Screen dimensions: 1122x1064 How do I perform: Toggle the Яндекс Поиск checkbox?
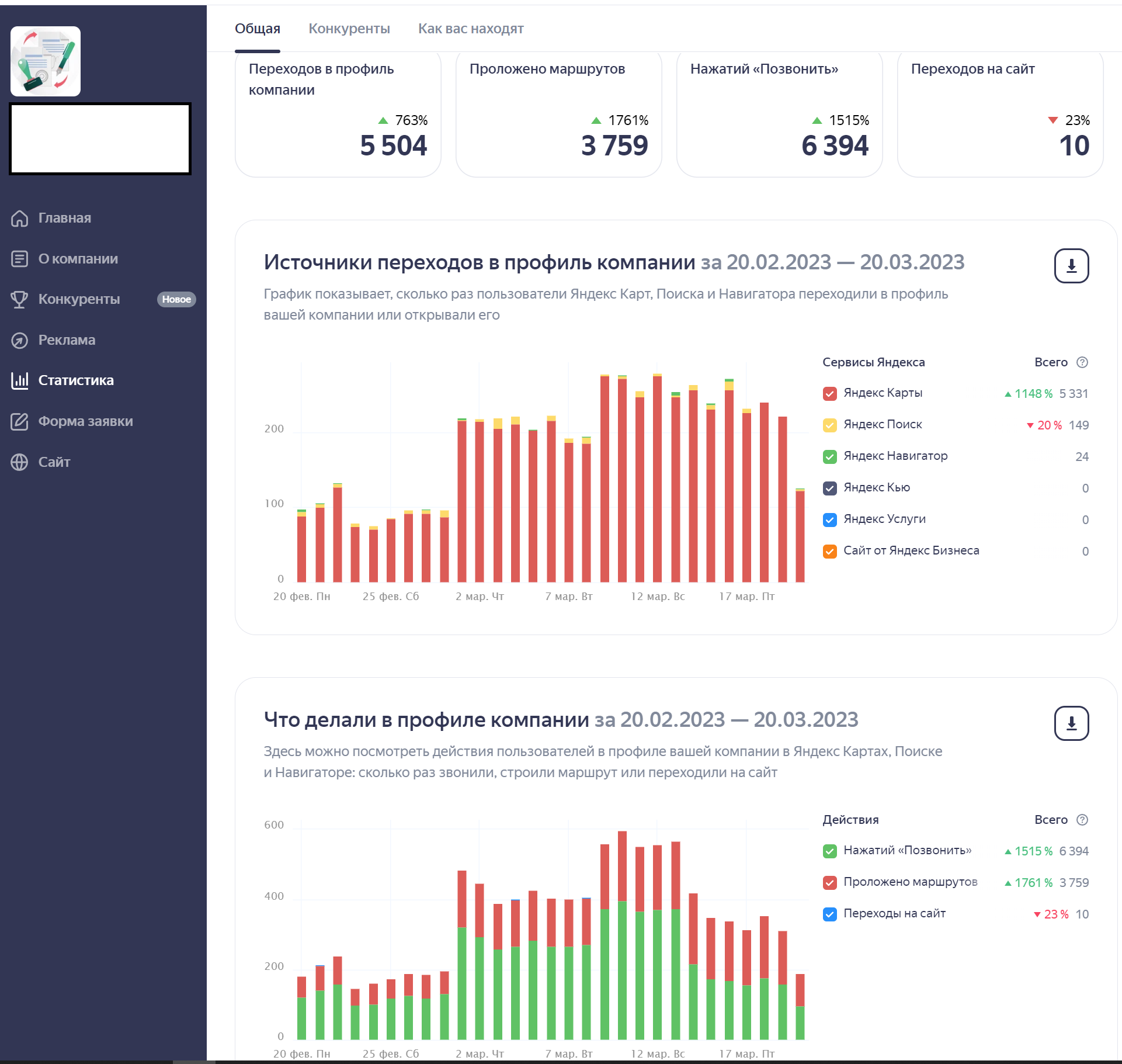pos(829,425)
